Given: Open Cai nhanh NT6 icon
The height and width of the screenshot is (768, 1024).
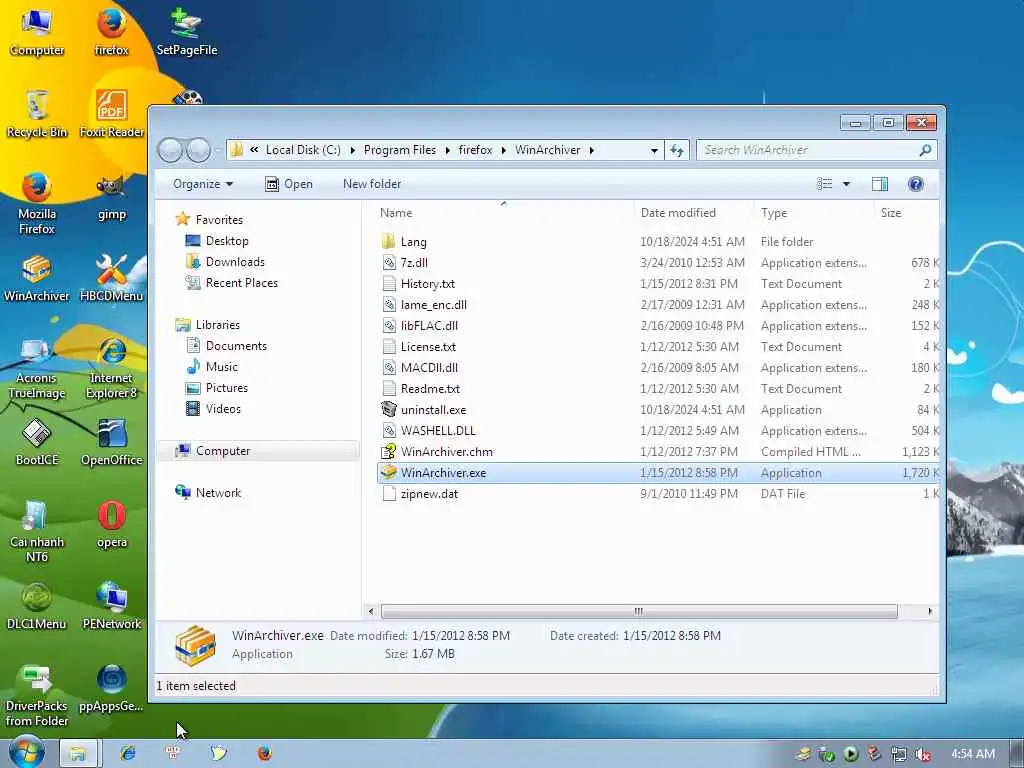Looking at the screenshot, I should click(37, 532).
